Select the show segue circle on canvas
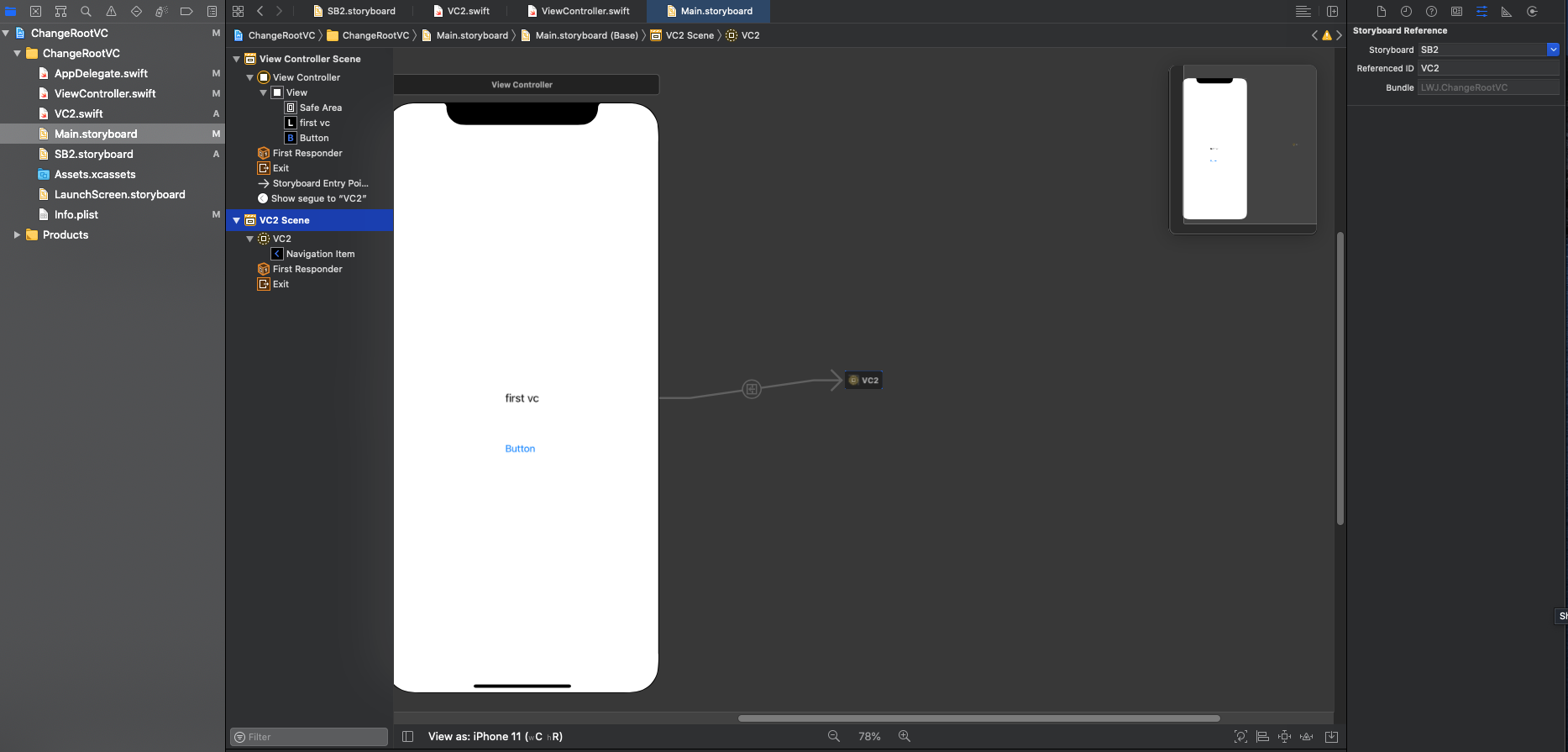The image size is (1568, 752). 752,389
